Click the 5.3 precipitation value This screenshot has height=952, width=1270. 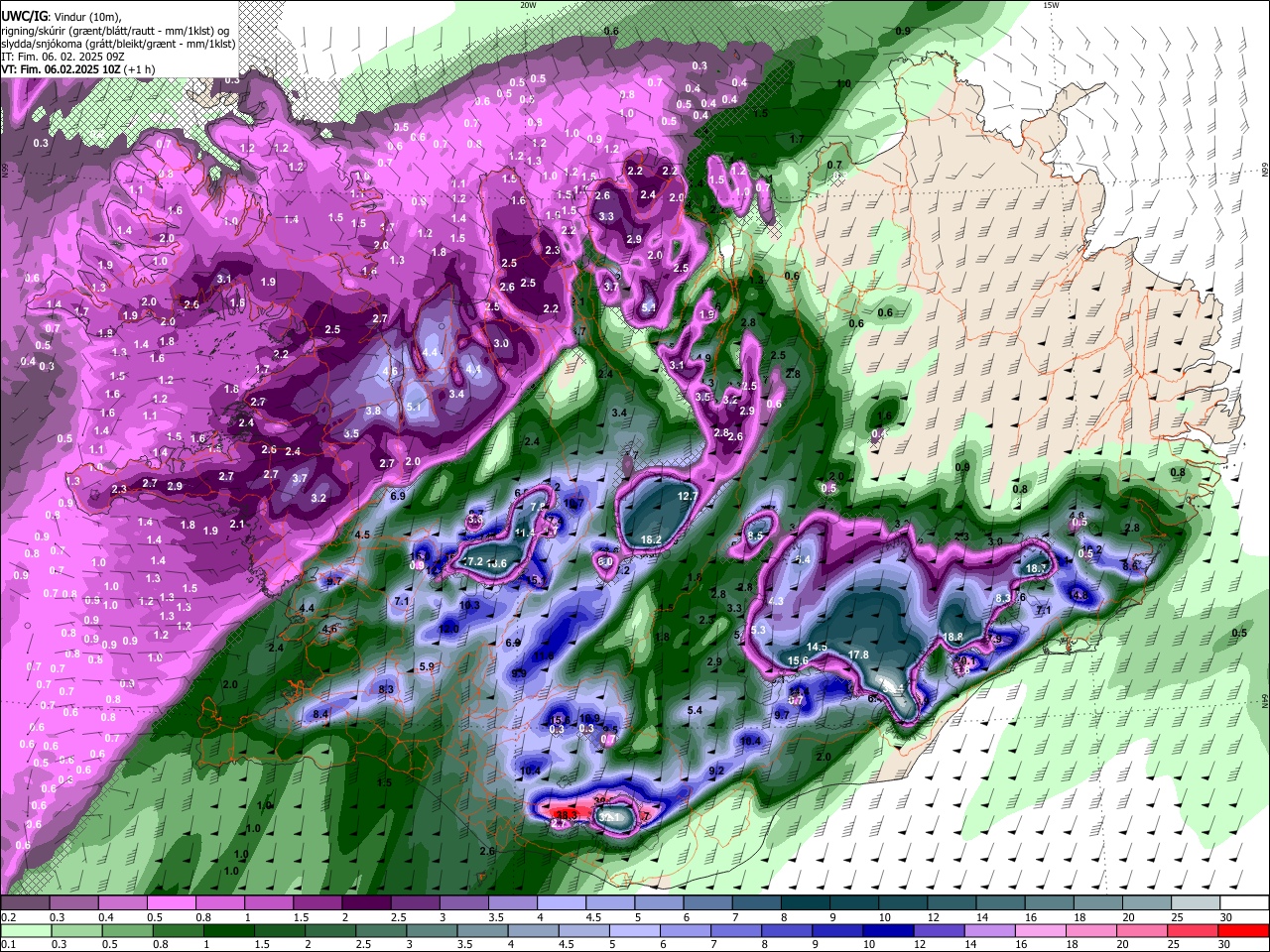[760, 630]
